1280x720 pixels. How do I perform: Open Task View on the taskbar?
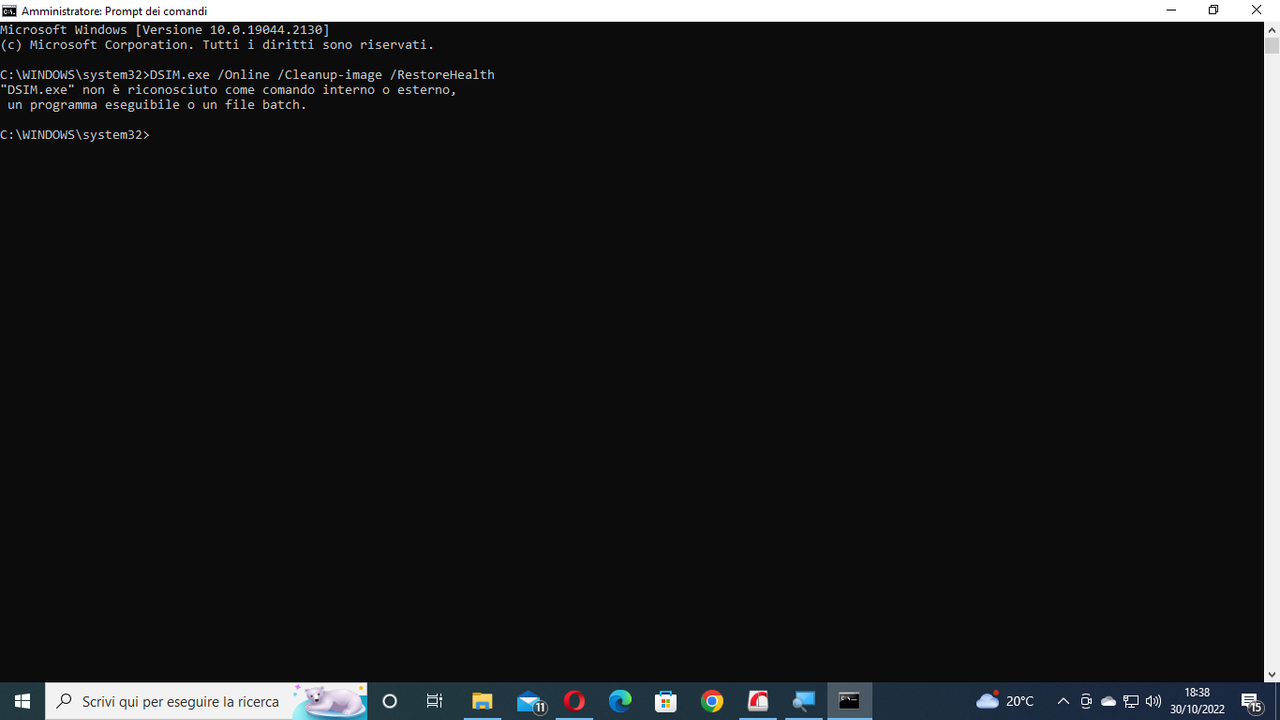435,701
